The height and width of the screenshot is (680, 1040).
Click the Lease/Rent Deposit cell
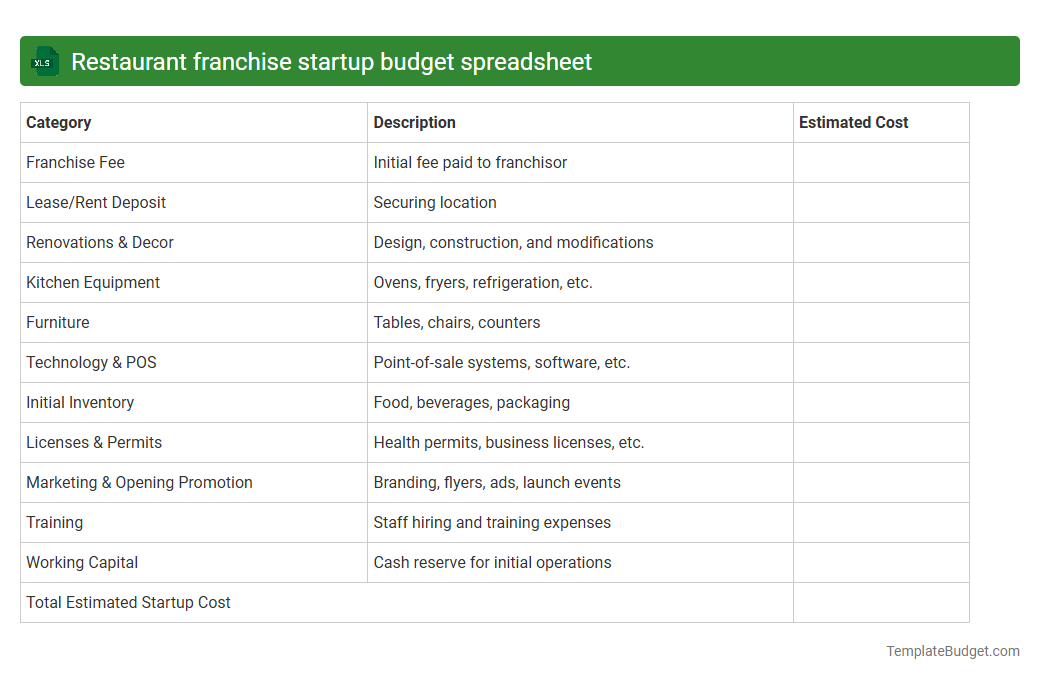[96, 202]
